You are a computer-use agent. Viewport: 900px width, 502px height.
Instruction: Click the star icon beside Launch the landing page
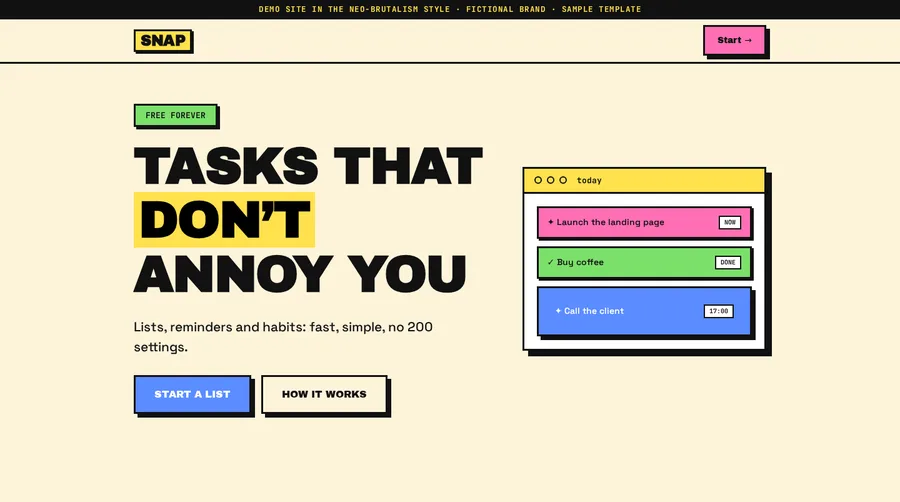click(x=550, y=222)
